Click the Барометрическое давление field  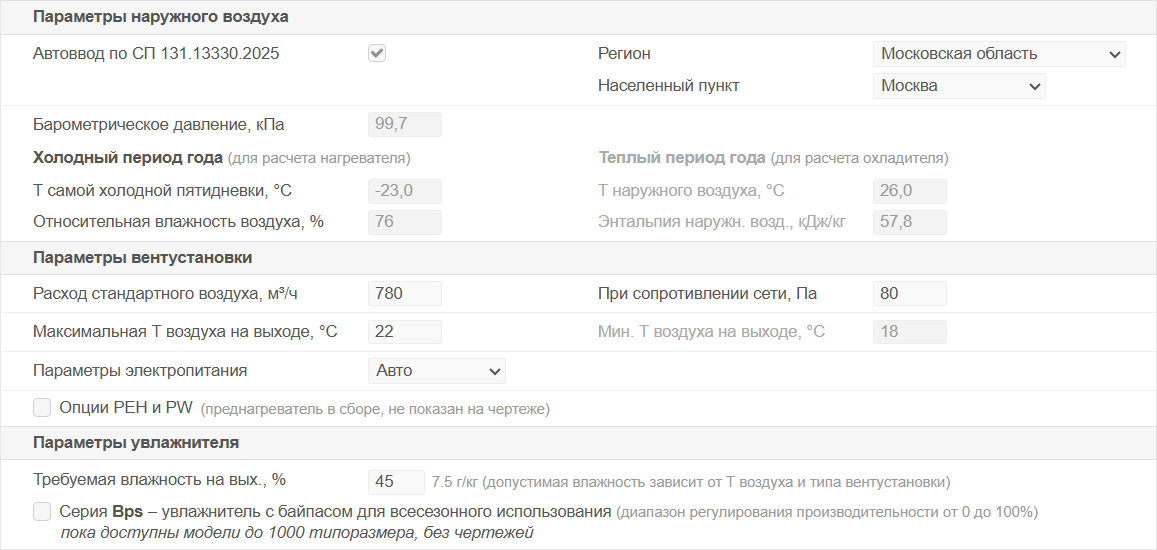[x=405, y=125]
